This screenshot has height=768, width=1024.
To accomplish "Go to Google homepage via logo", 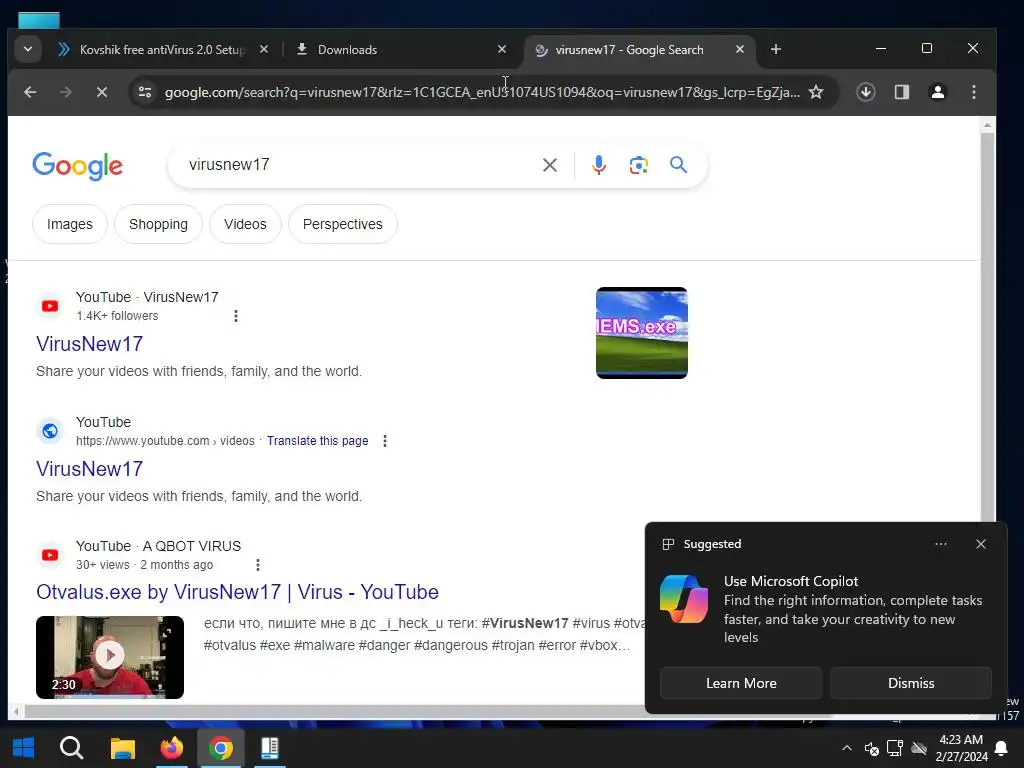I will (77, 166).
